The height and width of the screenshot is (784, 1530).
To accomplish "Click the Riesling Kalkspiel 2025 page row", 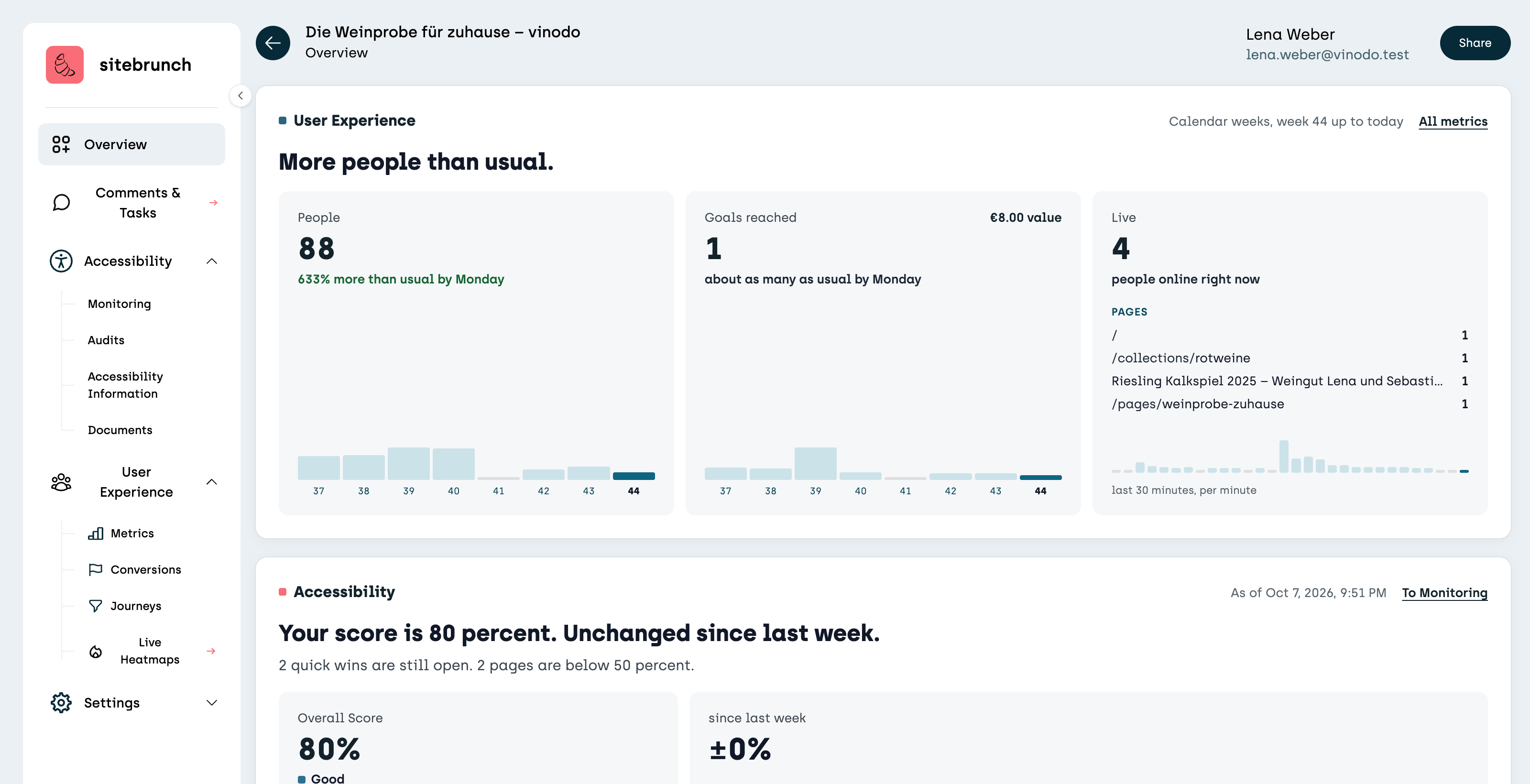I will tap(1290, 381).
